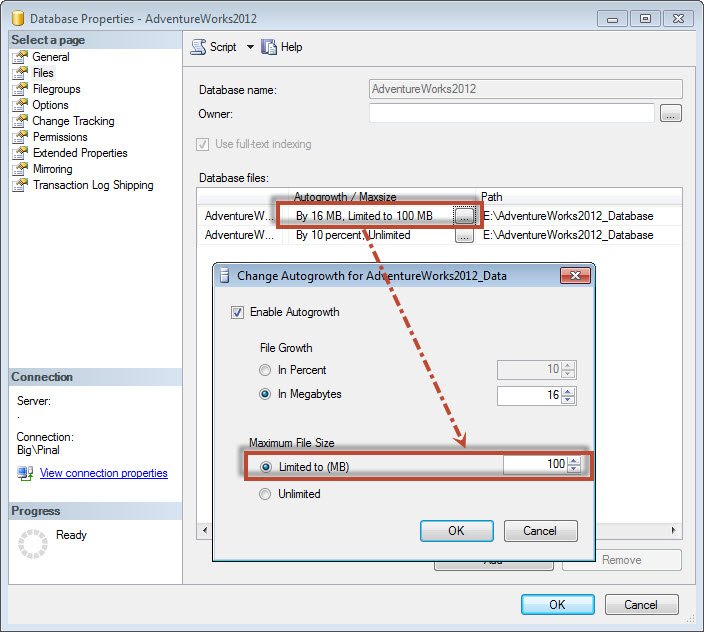Go to the Options page
The image size is (704, 632).
(x=50, y=105)
